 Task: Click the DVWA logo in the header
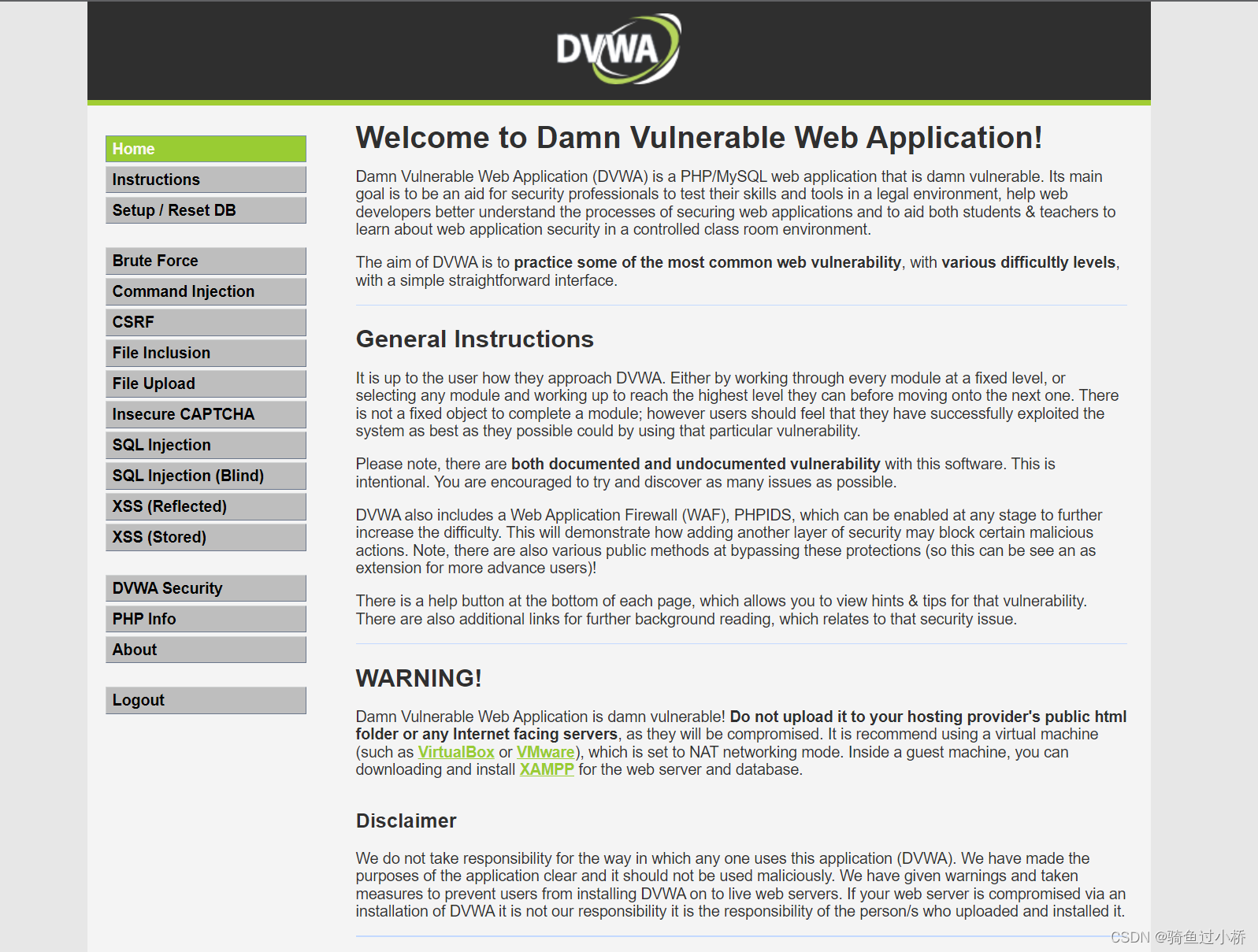(618, 49)
